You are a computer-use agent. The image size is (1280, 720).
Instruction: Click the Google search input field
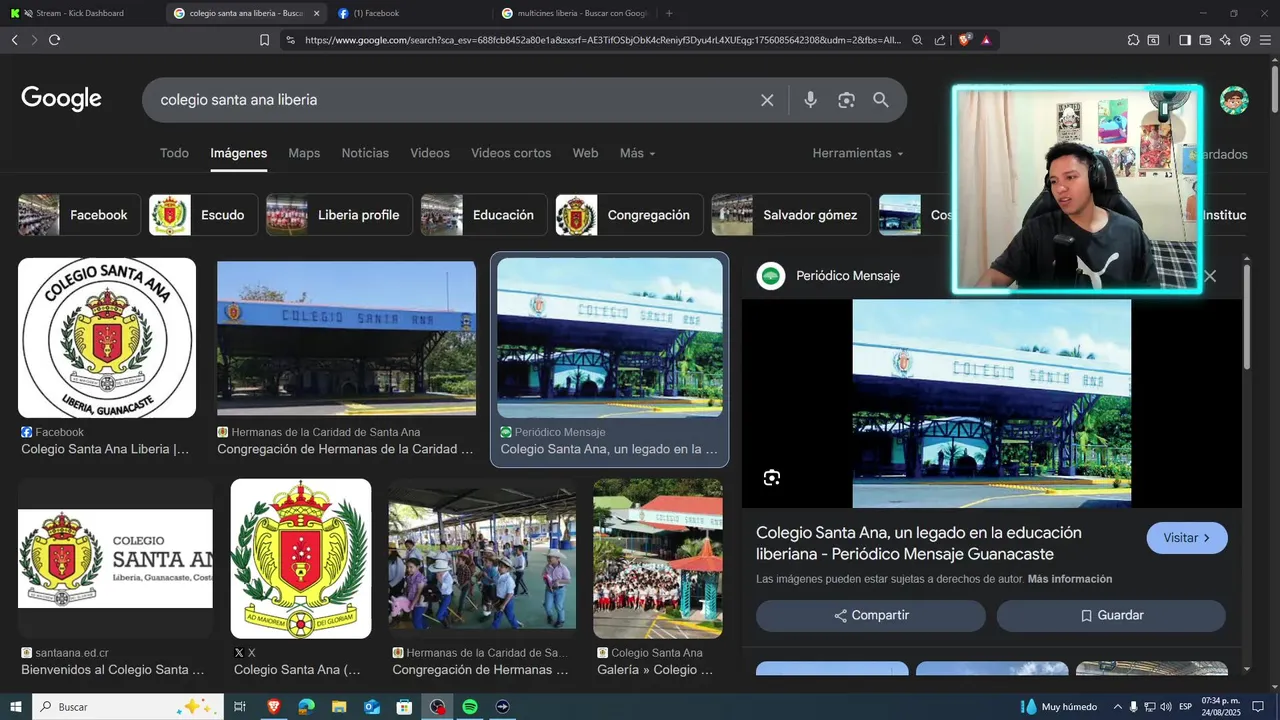[x=450, y=100]
